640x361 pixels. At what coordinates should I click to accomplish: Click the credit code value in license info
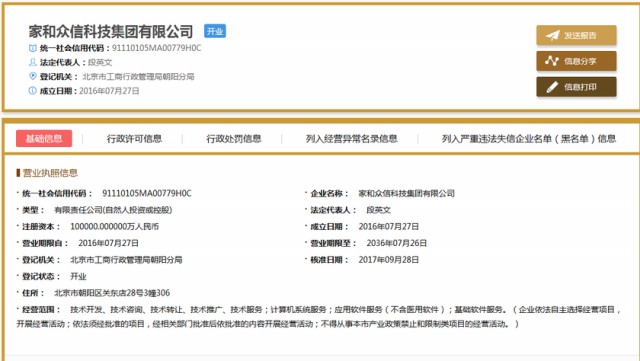pyautogui.click(x=147, y=193)
